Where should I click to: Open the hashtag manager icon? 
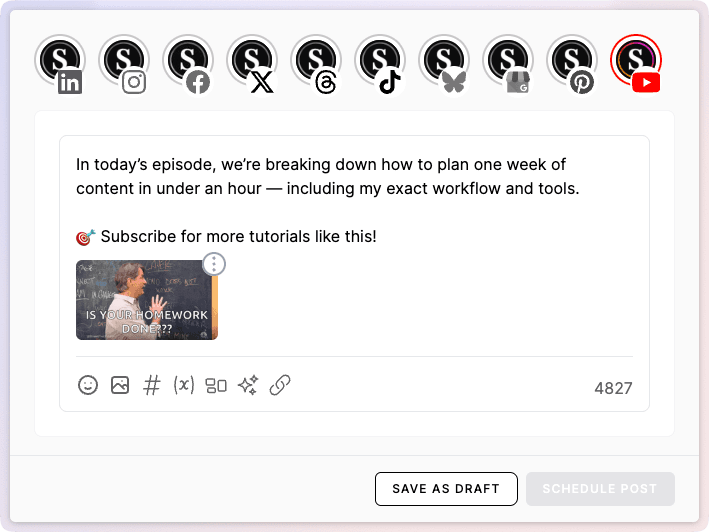coord(151,386)
